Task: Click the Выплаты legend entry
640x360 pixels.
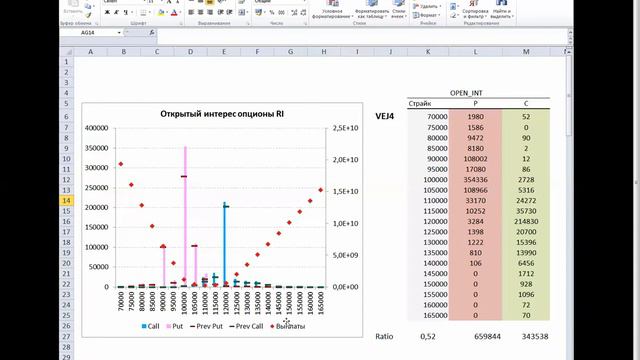Action: pos(288,326)
